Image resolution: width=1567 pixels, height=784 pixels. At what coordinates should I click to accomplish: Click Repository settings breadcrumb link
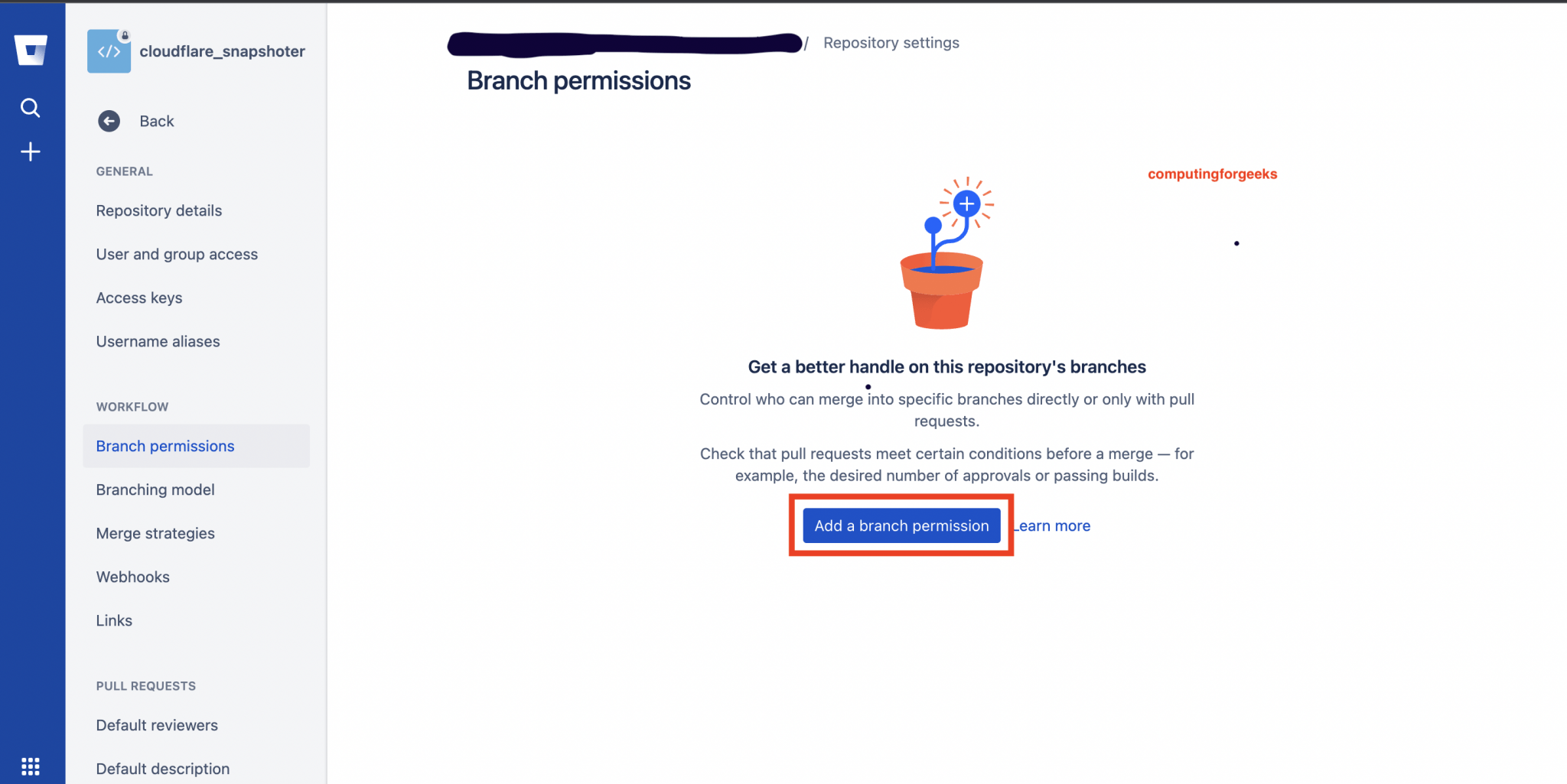point(891,43)
